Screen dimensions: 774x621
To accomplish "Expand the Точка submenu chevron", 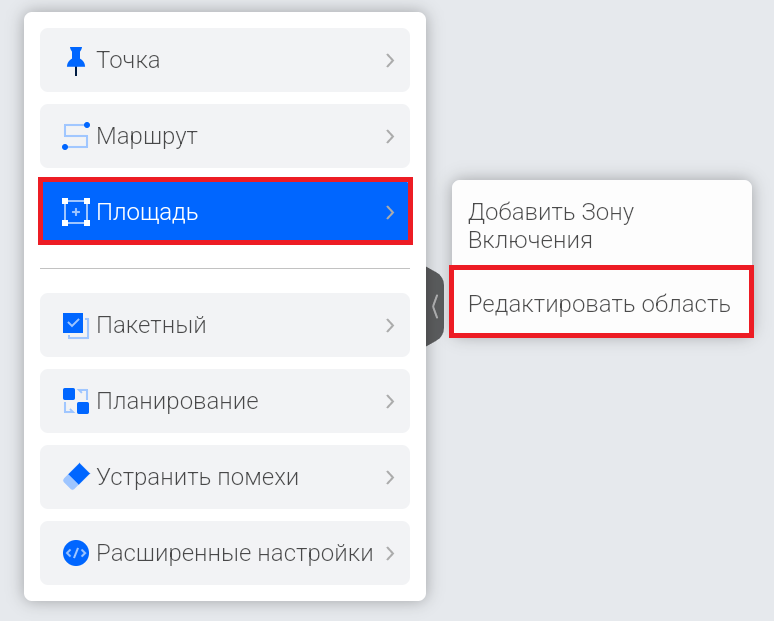I will point(390,60).
